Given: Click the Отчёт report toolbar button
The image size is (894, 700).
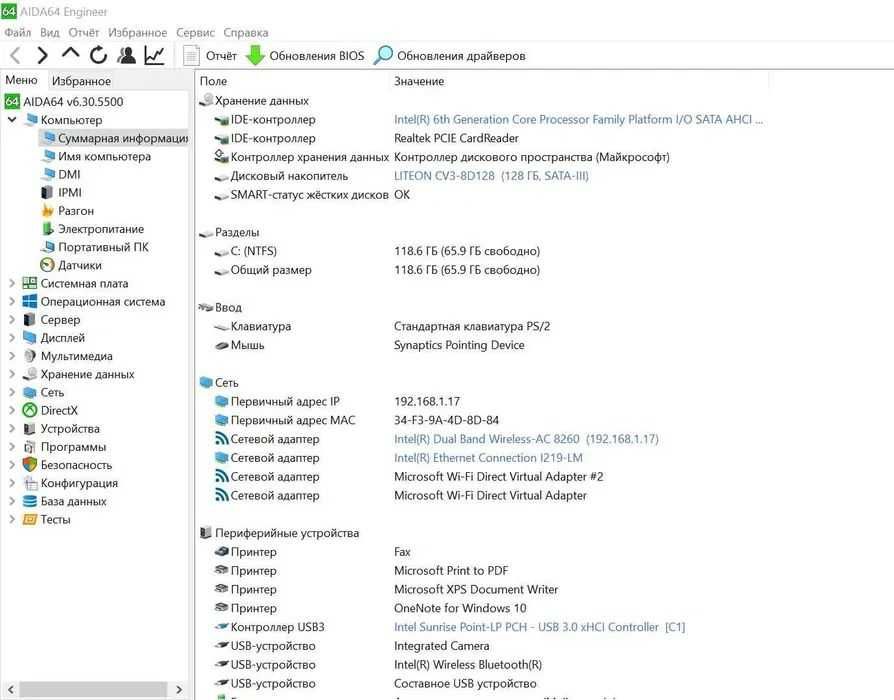Looking at the screenshot, I should 209,56.
